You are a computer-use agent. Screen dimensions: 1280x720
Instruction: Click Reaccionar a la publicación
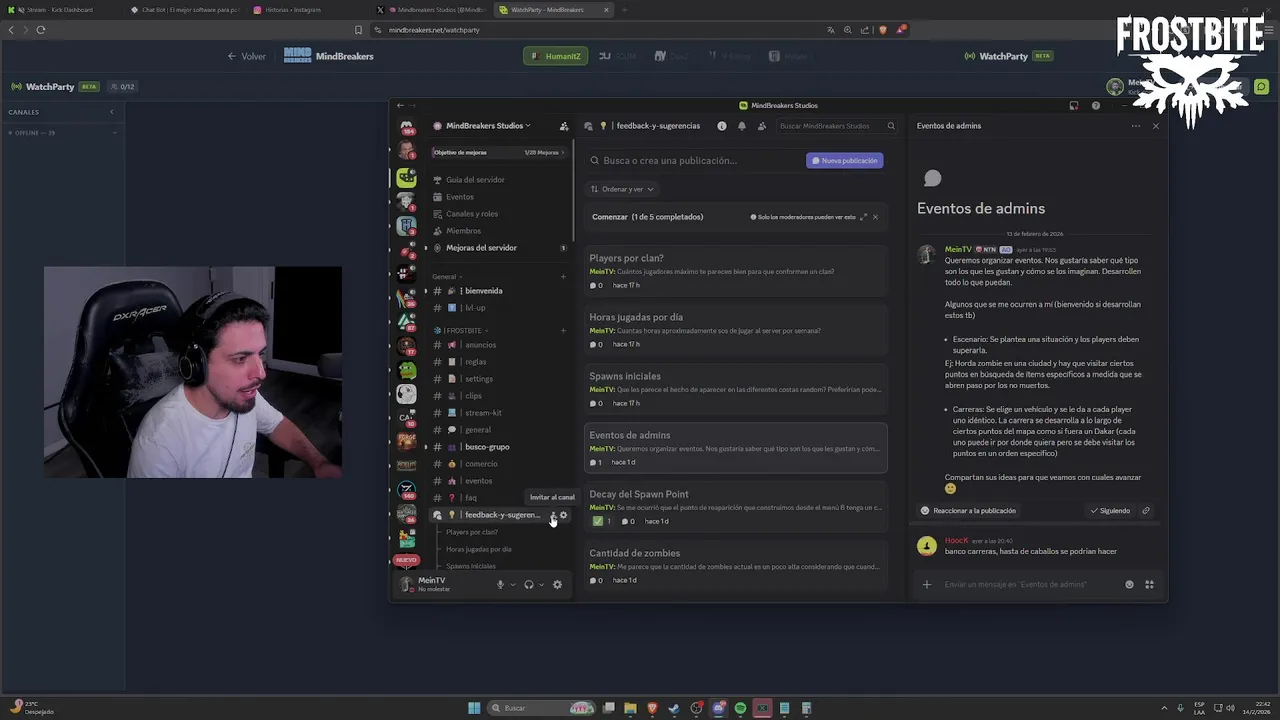[x=968, y=511]
